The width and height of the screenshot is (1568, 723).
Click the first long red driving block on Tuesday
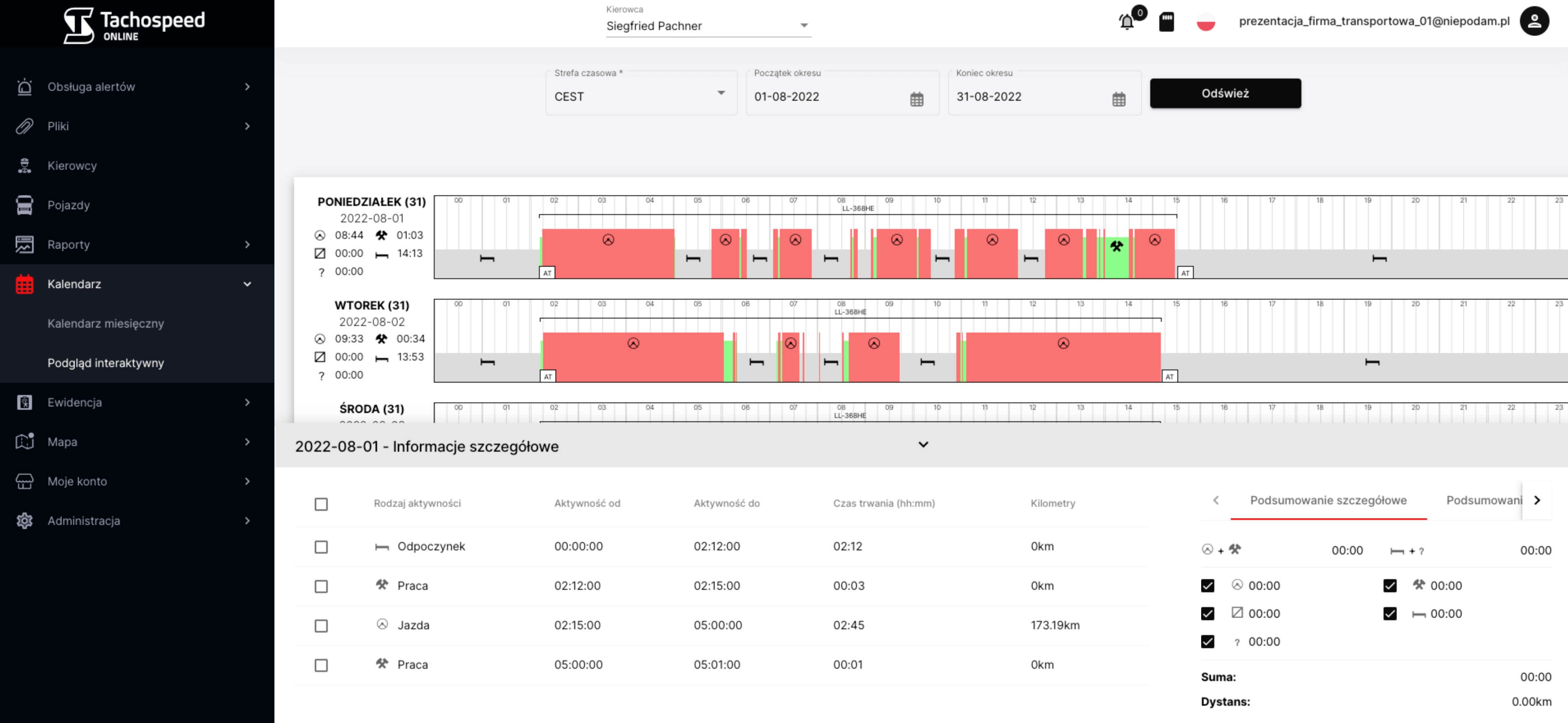pyautogui.click(x=633, y=359)
